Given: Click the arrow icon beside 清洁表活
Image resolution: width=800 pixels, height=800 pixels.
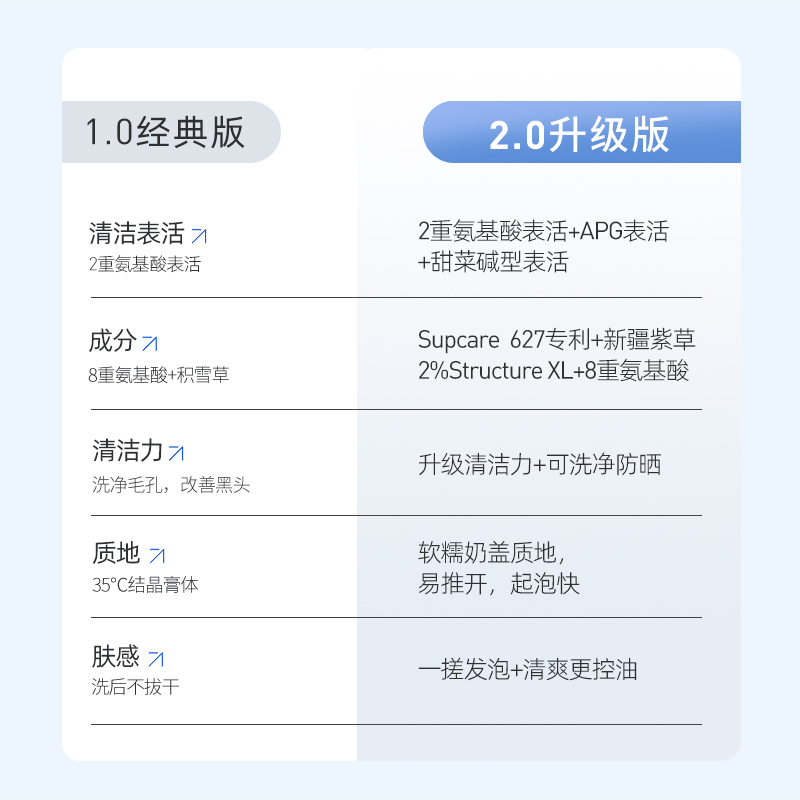Looking at the screenshot, I should 199,236.
